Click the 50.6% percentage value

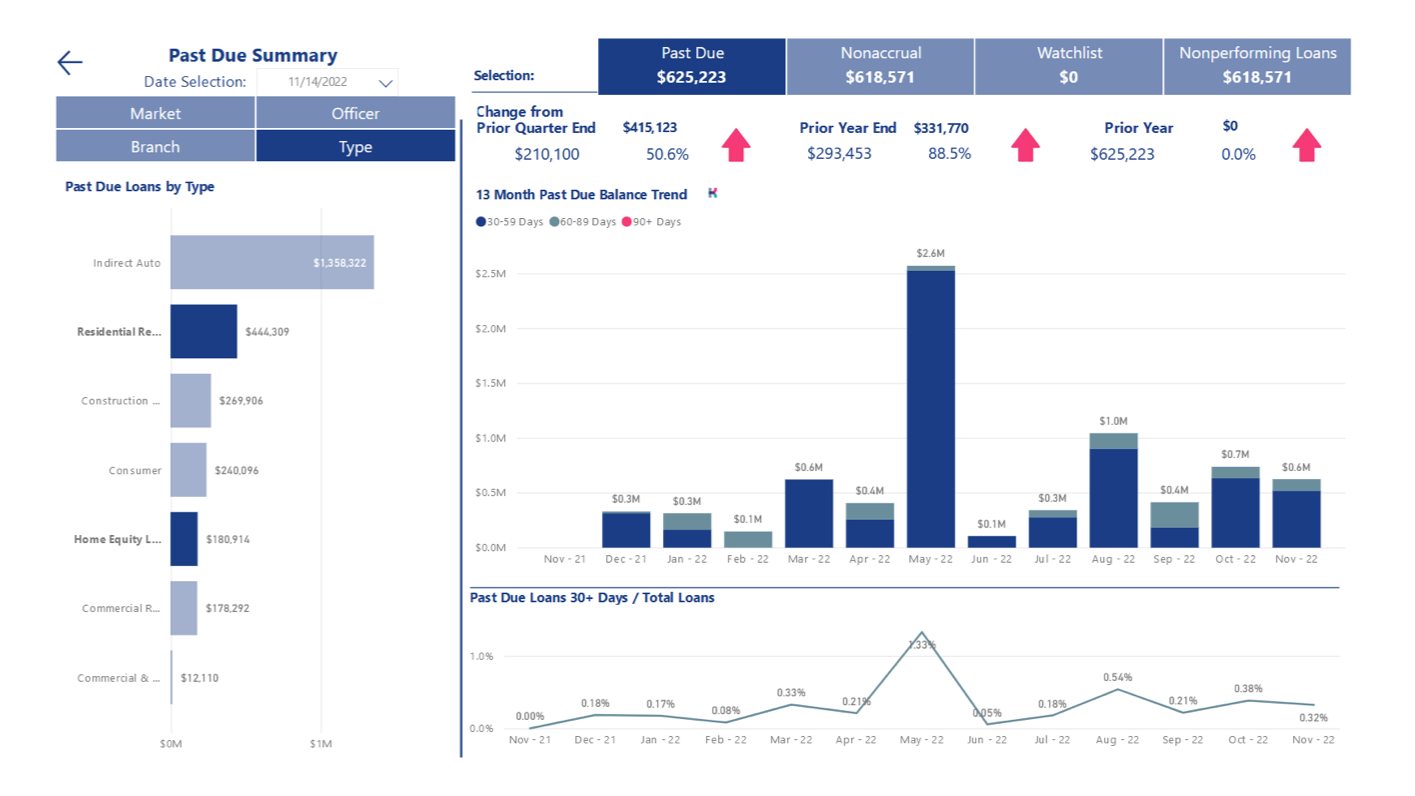[667, 154]
